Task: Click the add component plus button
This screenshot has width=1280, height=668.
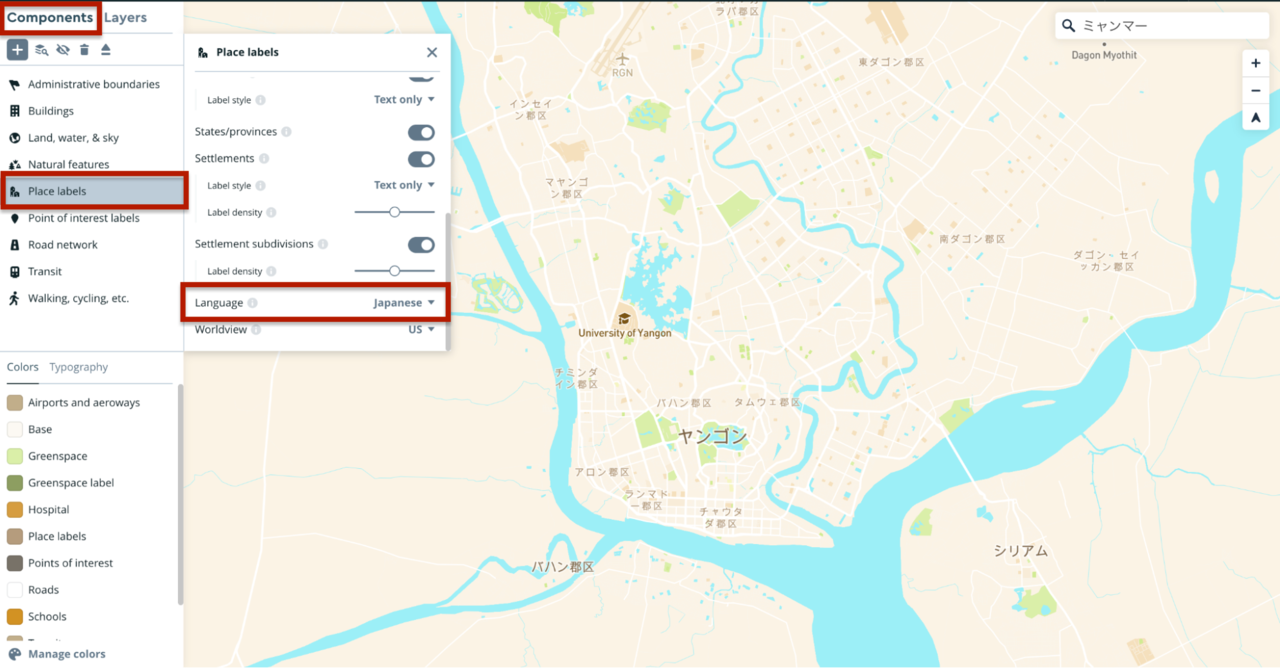Action: coord(17,50)
